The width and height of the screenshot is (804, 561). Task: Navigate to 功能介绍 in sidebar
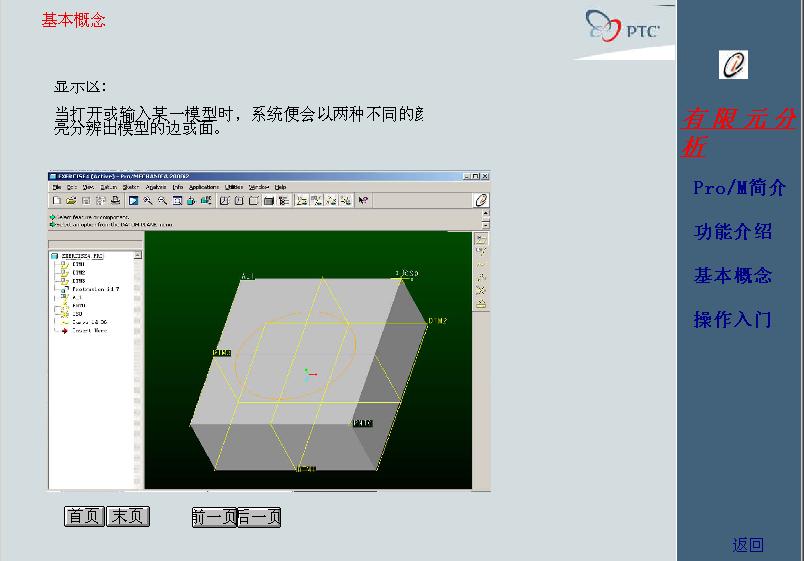[733, 232]
